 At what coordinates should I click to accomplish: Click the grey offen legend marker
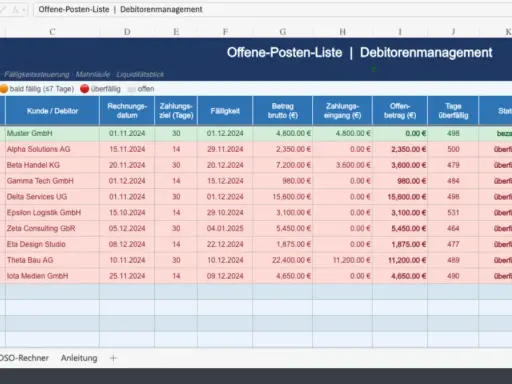[132, 89]
